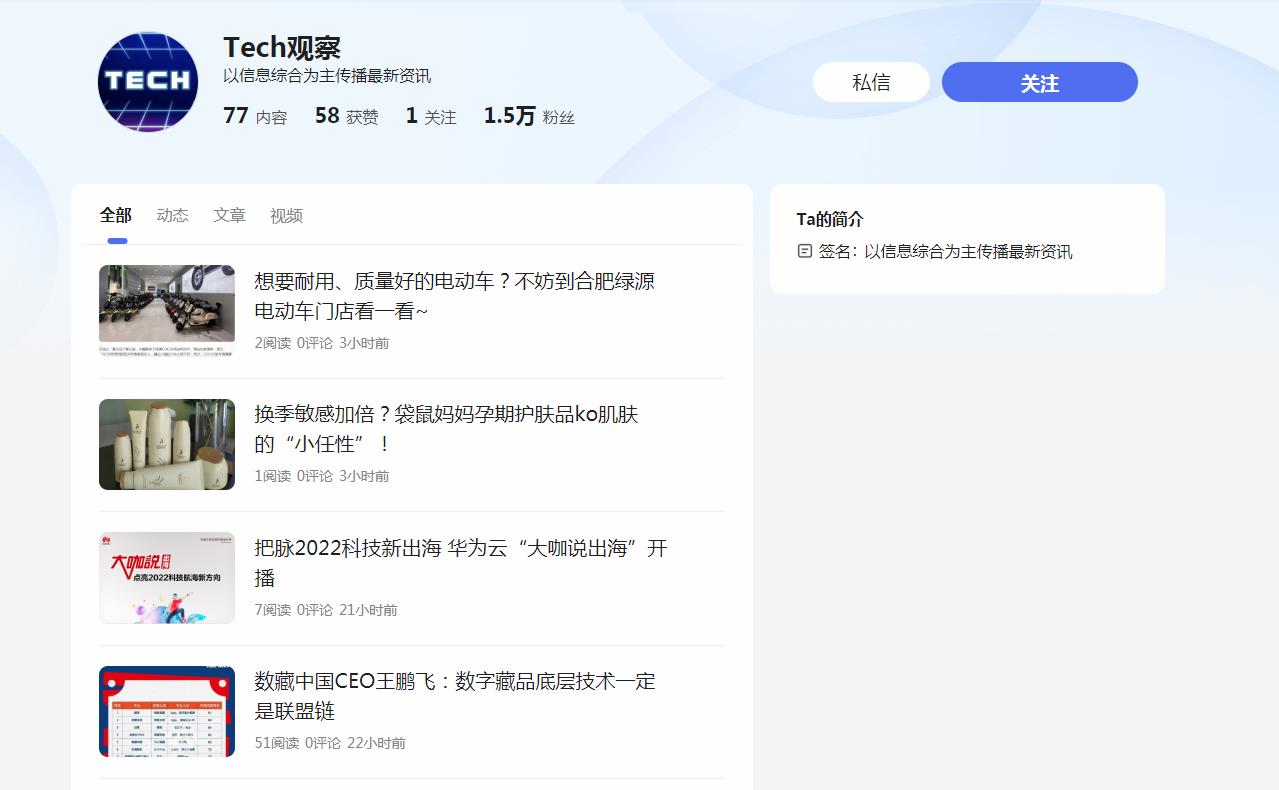The image size is (1279, 790).
Task: Open article 把脉2022科技新出海 华为云
Action: click(461, 563)
